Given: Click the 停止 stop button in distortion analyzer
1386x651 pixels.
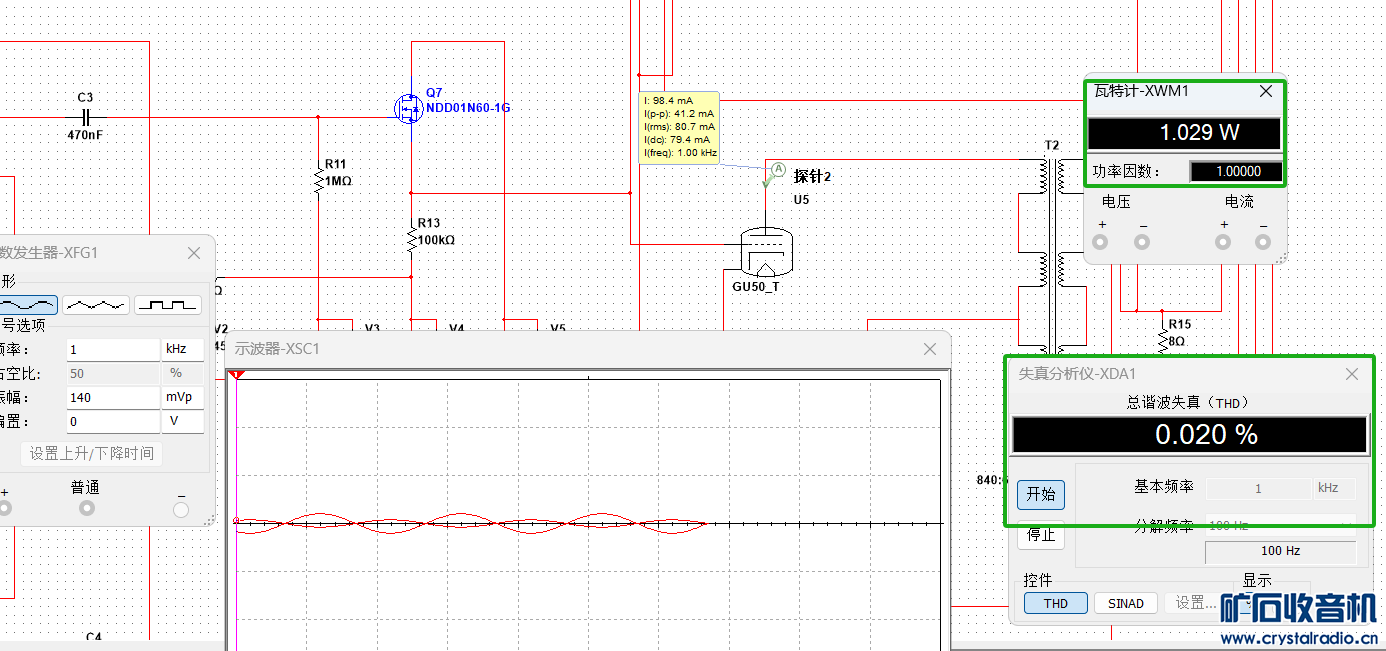Looking at the screenshot, I should 1041,534.
